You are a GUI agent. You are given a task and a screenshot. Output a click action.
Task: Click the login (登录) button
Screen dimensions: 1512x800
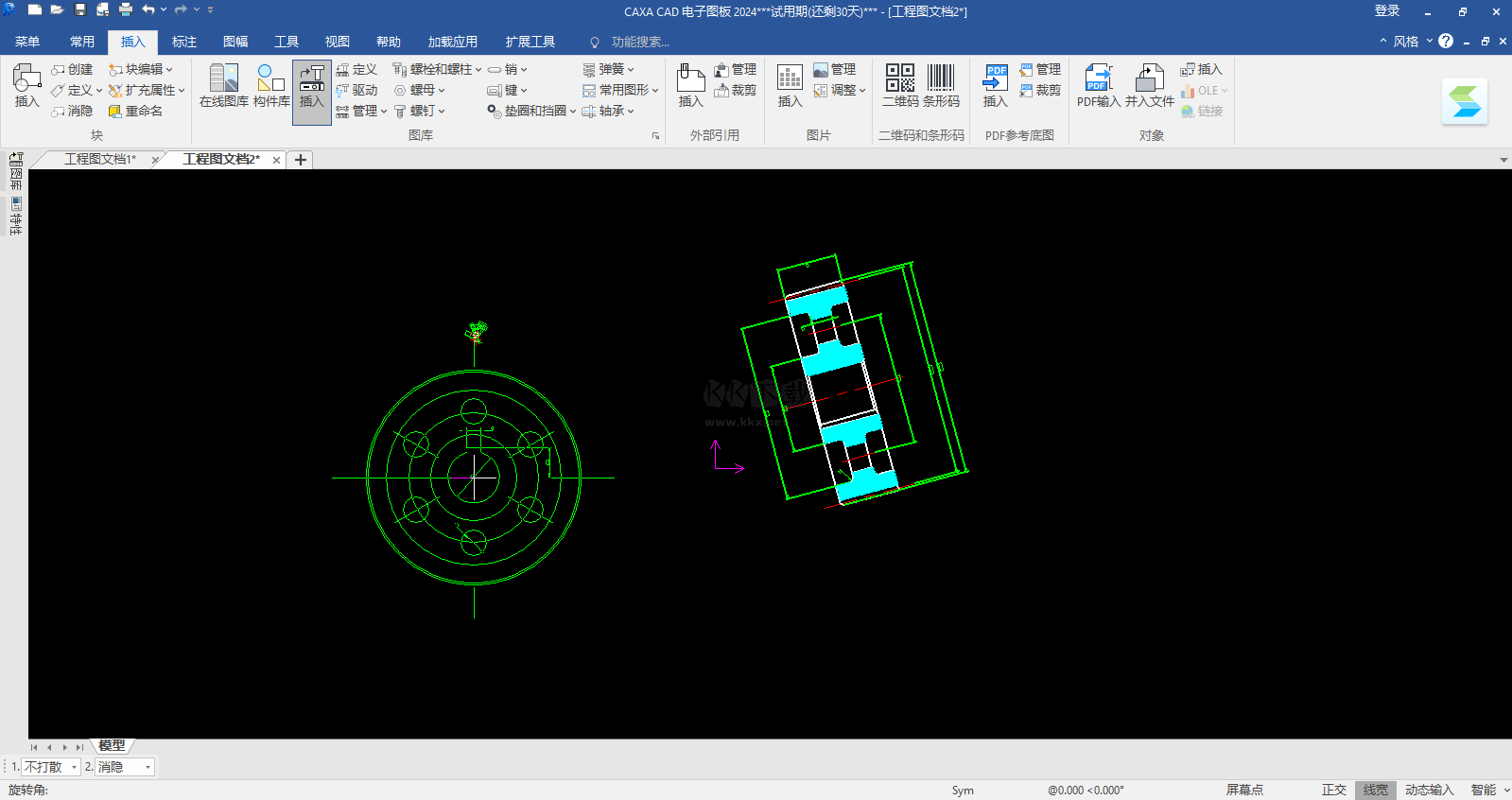[1386, 11]
